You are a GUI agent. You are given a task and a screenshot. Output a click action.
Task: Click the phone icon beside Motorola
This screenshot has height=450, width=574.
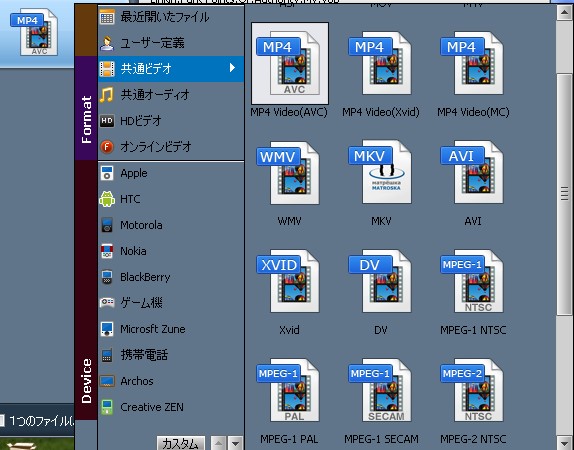[107, 225]
